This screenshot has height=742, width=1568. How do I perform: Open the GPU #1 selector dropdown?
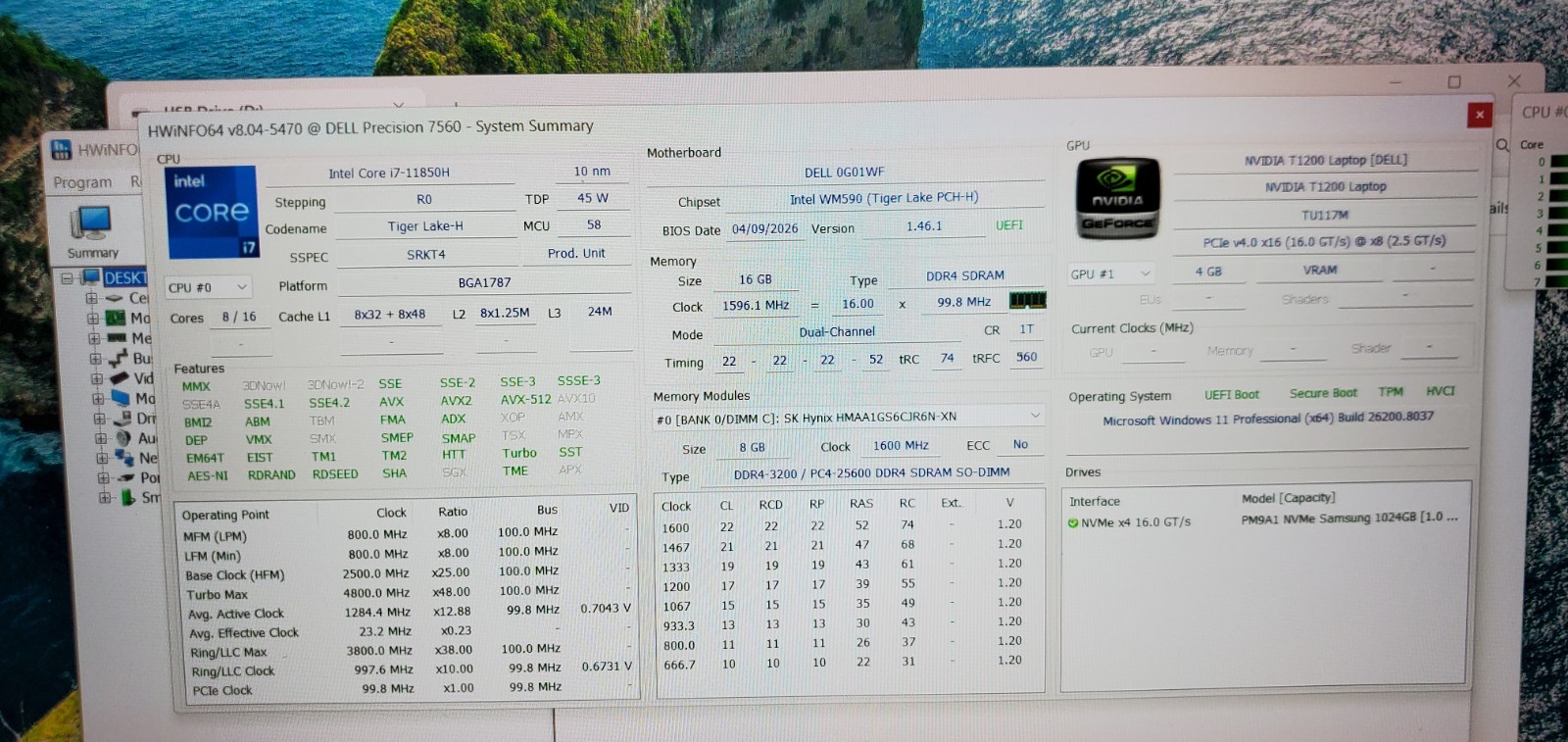click(1112, 273)
